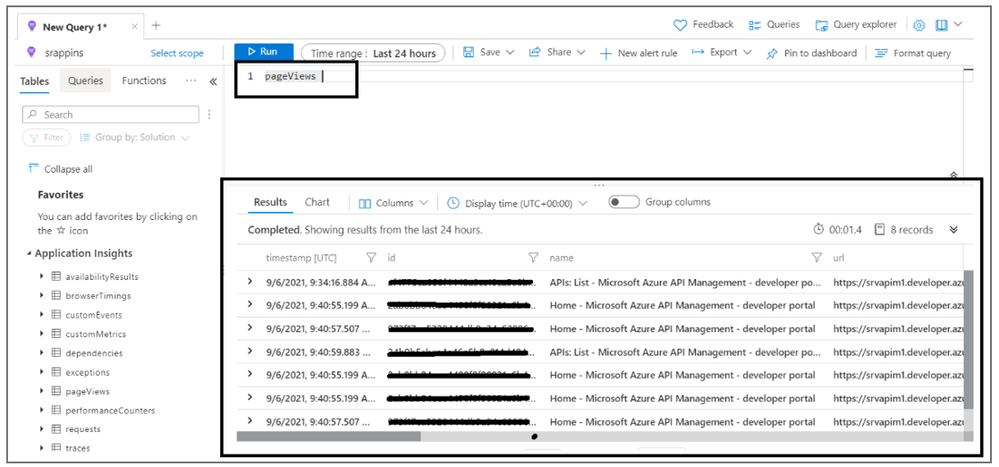The height and width of the screenshot is (467, 999).
Task: Switch to the Functions tab
Action: click(144, 81)
